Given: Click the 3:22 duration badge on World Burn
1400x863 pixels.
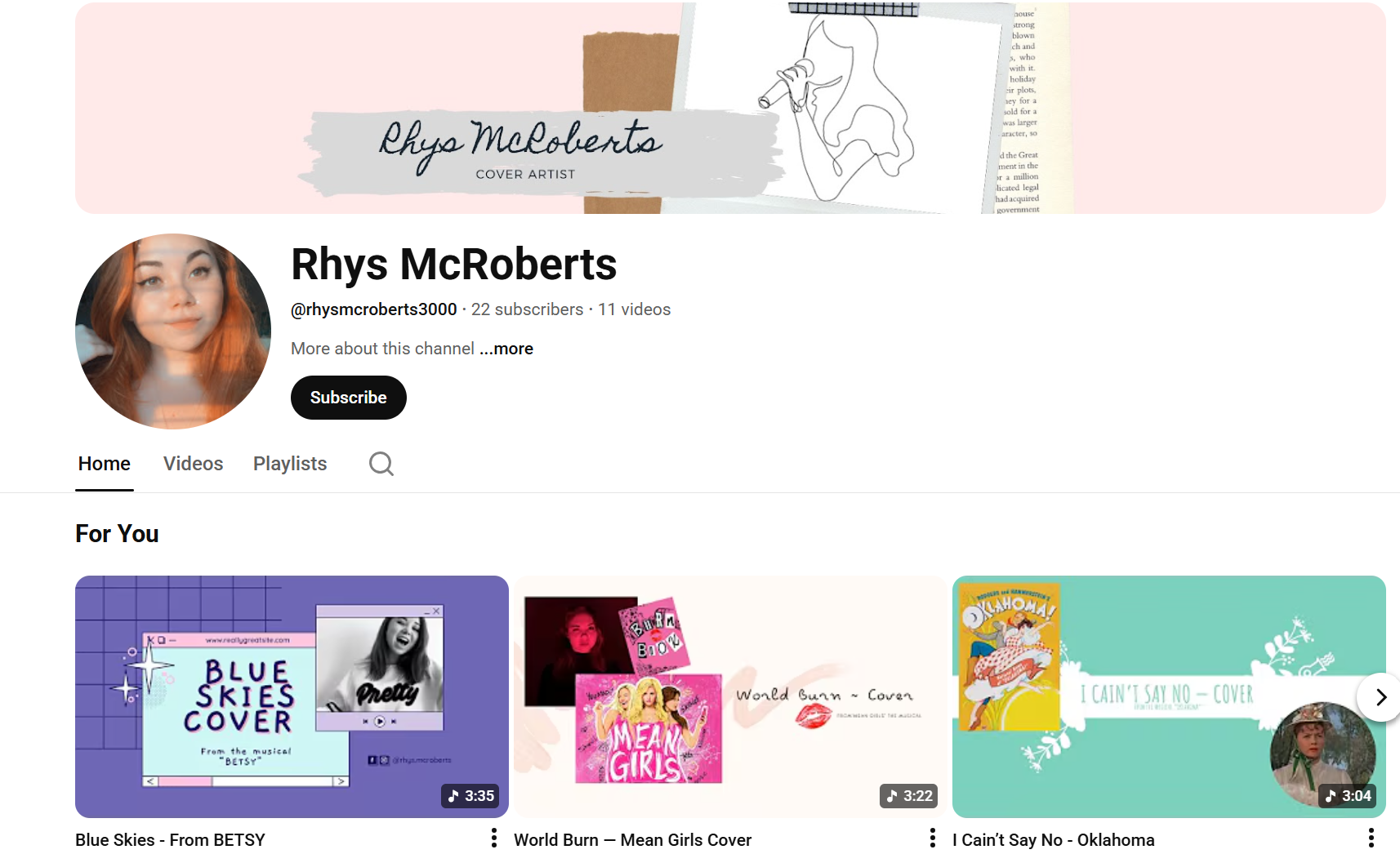Looking at the screenshot, I should click(908, 796).
